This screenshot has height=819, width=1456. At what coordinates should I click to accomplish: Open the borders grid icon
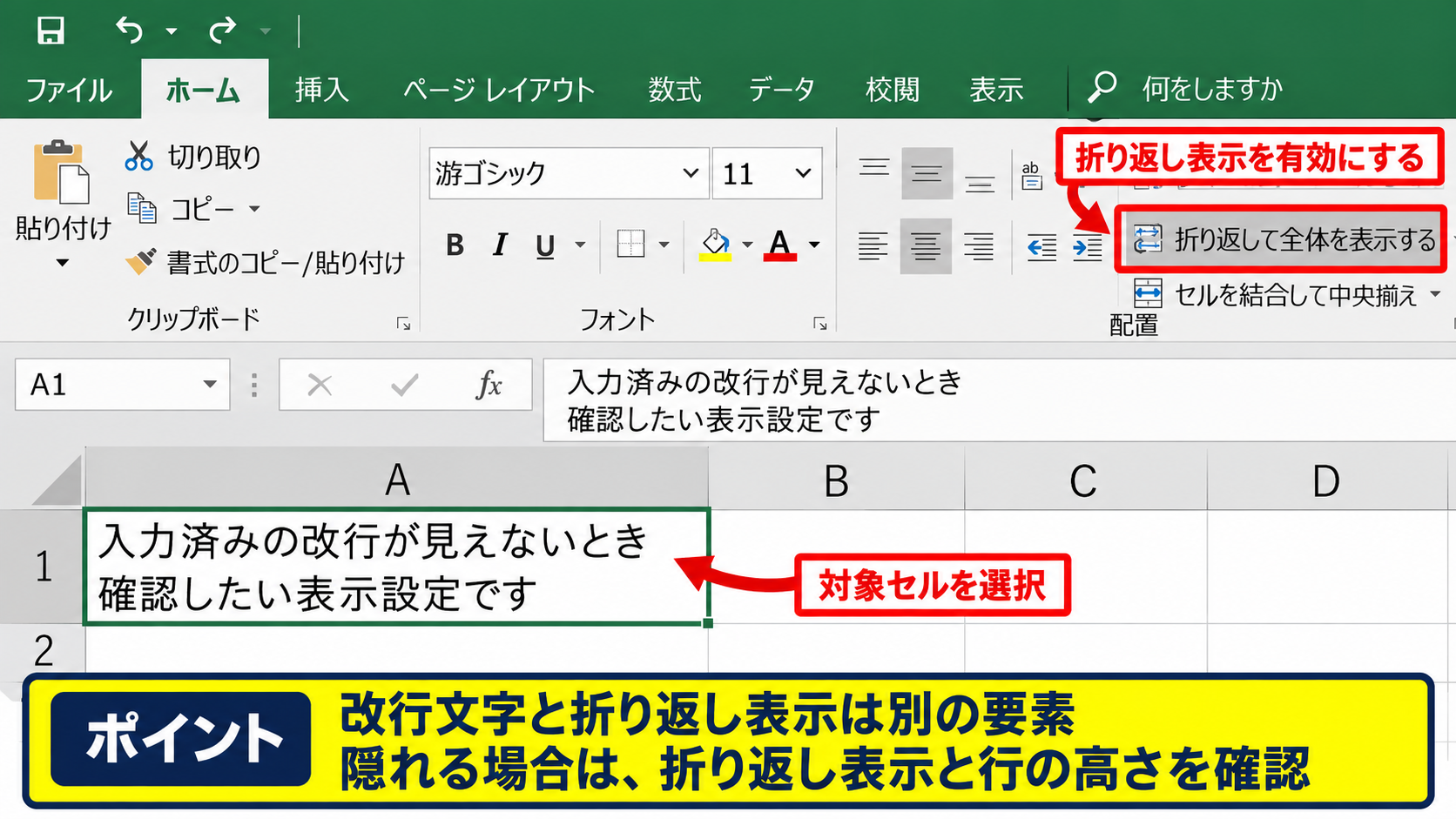pos(630,244)
